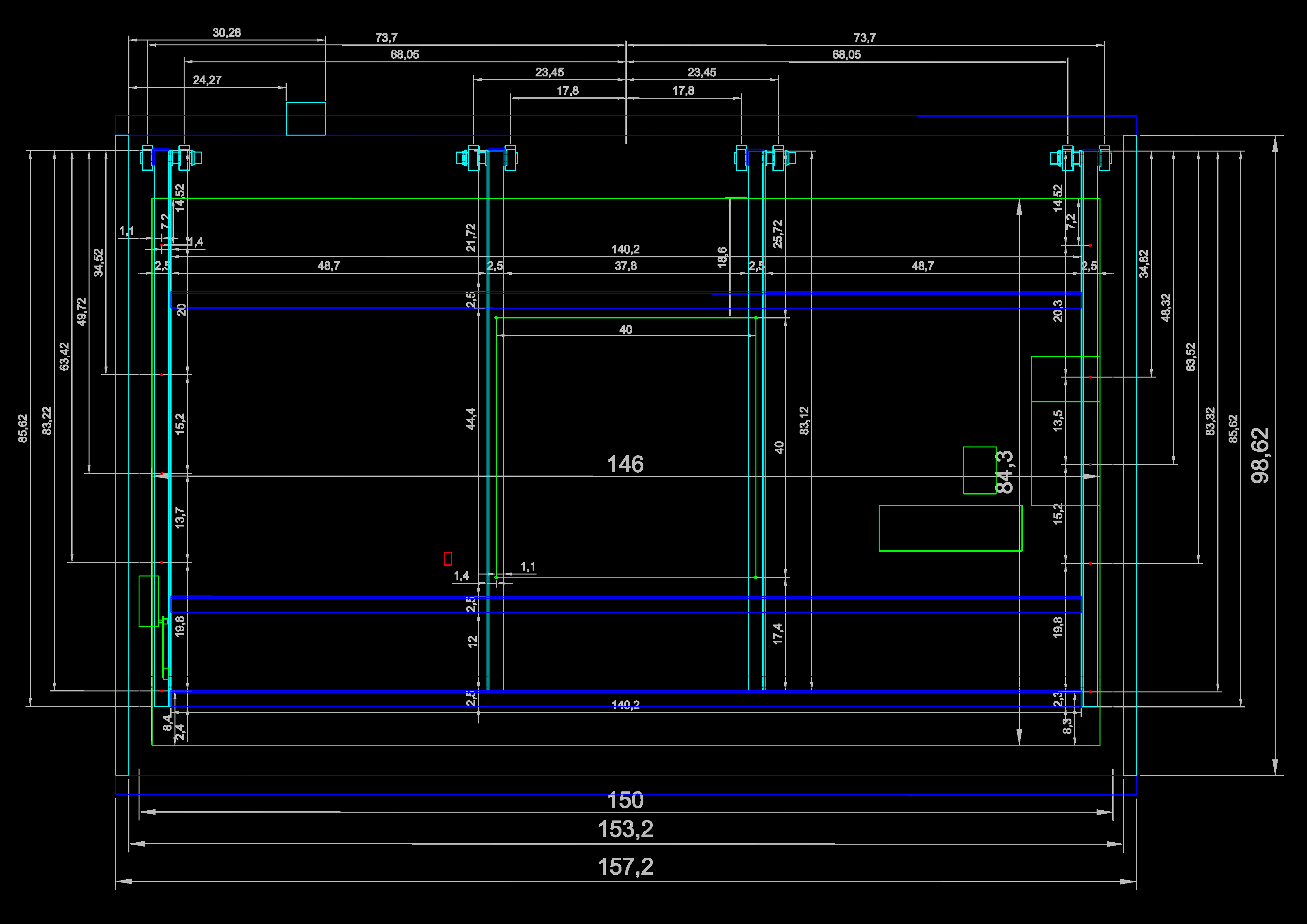Click the 83,12 vertical dimension text
Screen dimensions: 1307x924
tap(804, 420)
